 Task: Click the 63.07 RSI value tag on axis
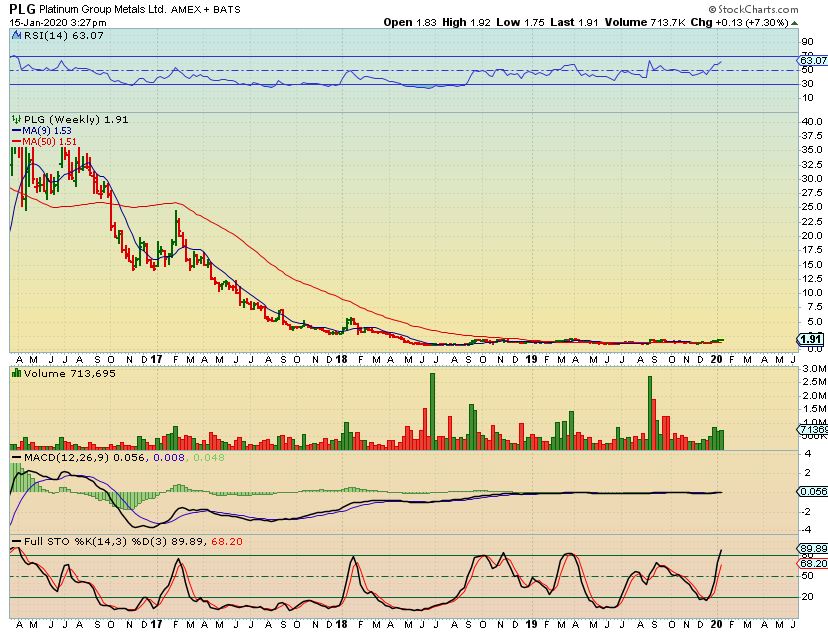(813, 60)
